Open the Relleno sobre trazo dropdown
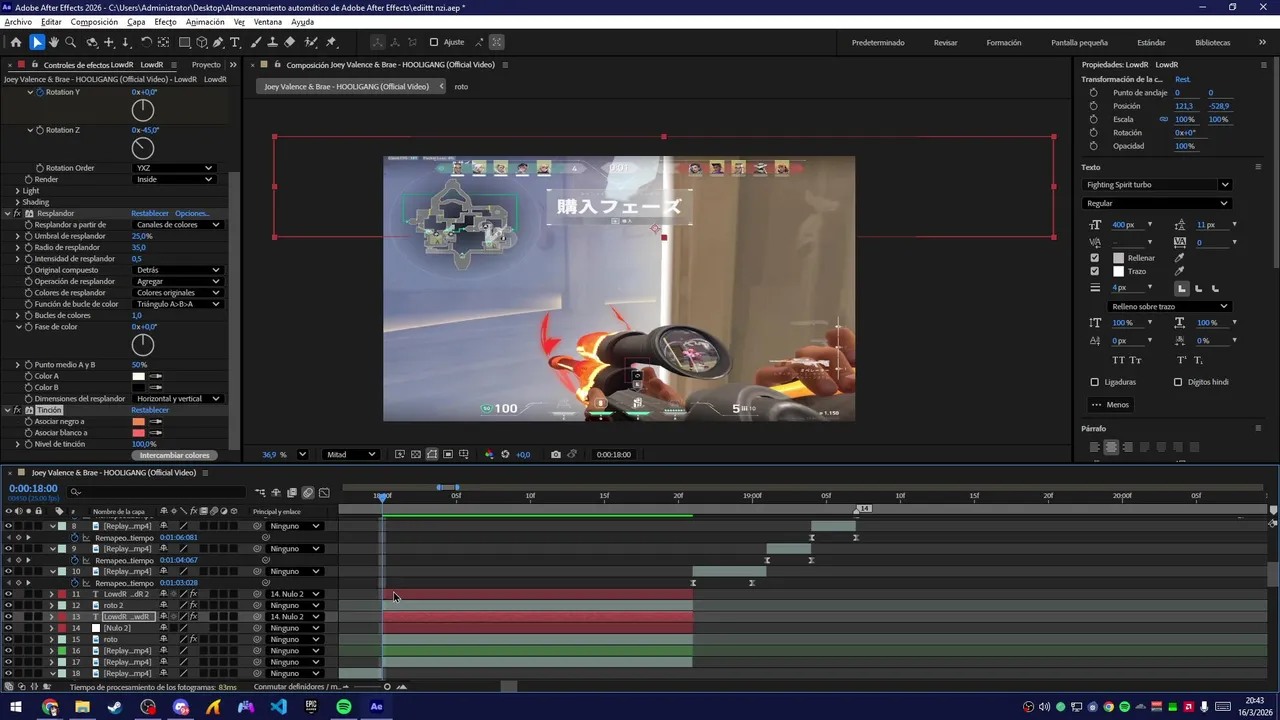Image resolution: width=1280 pixels, height=720 pixels. (x=1169, y=306)
